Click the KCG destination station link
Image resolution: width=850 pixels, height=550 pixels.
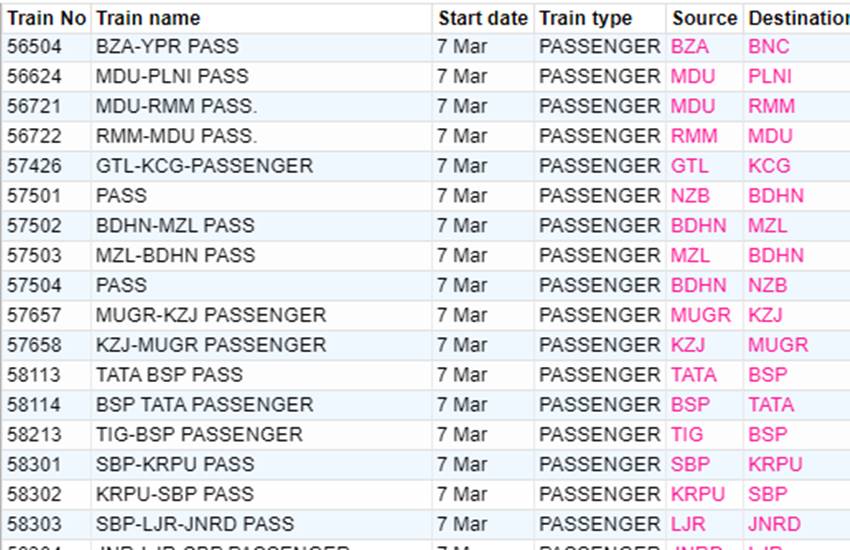click(769, 166)
